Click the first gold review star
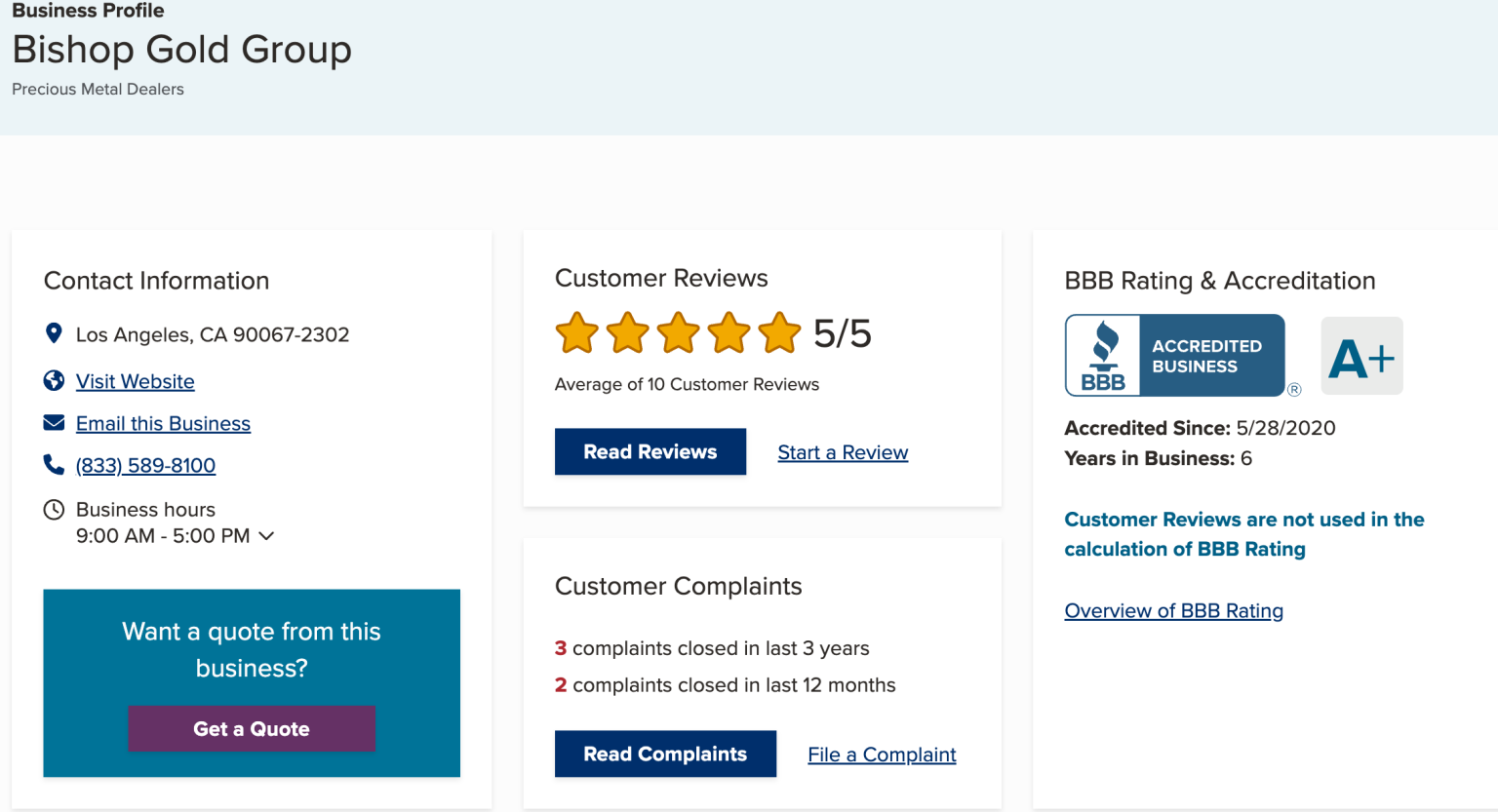1498x812 pixels. [x=576, y=333]
